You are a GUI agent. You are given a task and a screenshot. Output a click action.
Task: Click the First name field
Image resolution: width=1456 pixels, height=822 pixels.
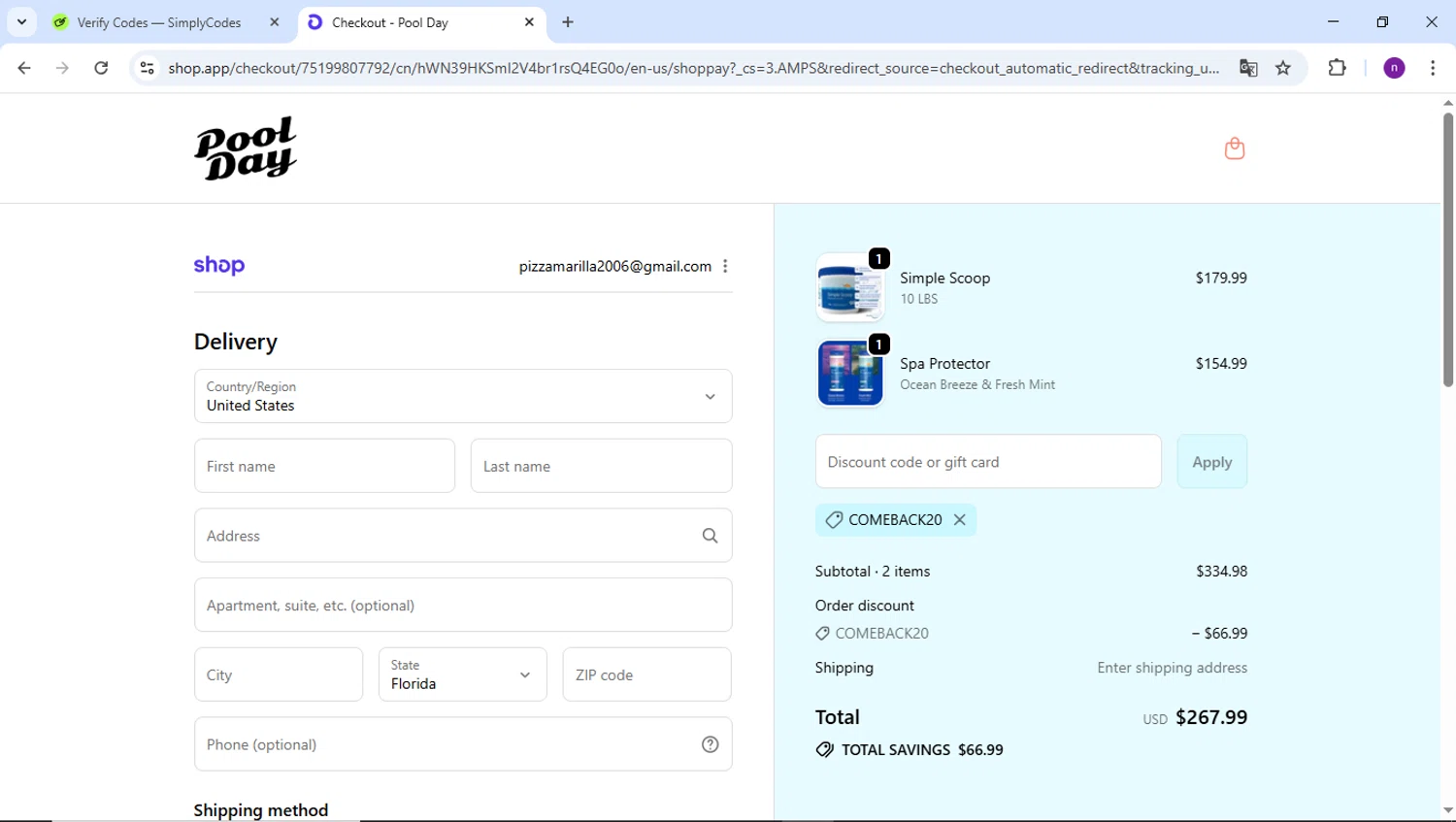(324, 466)
